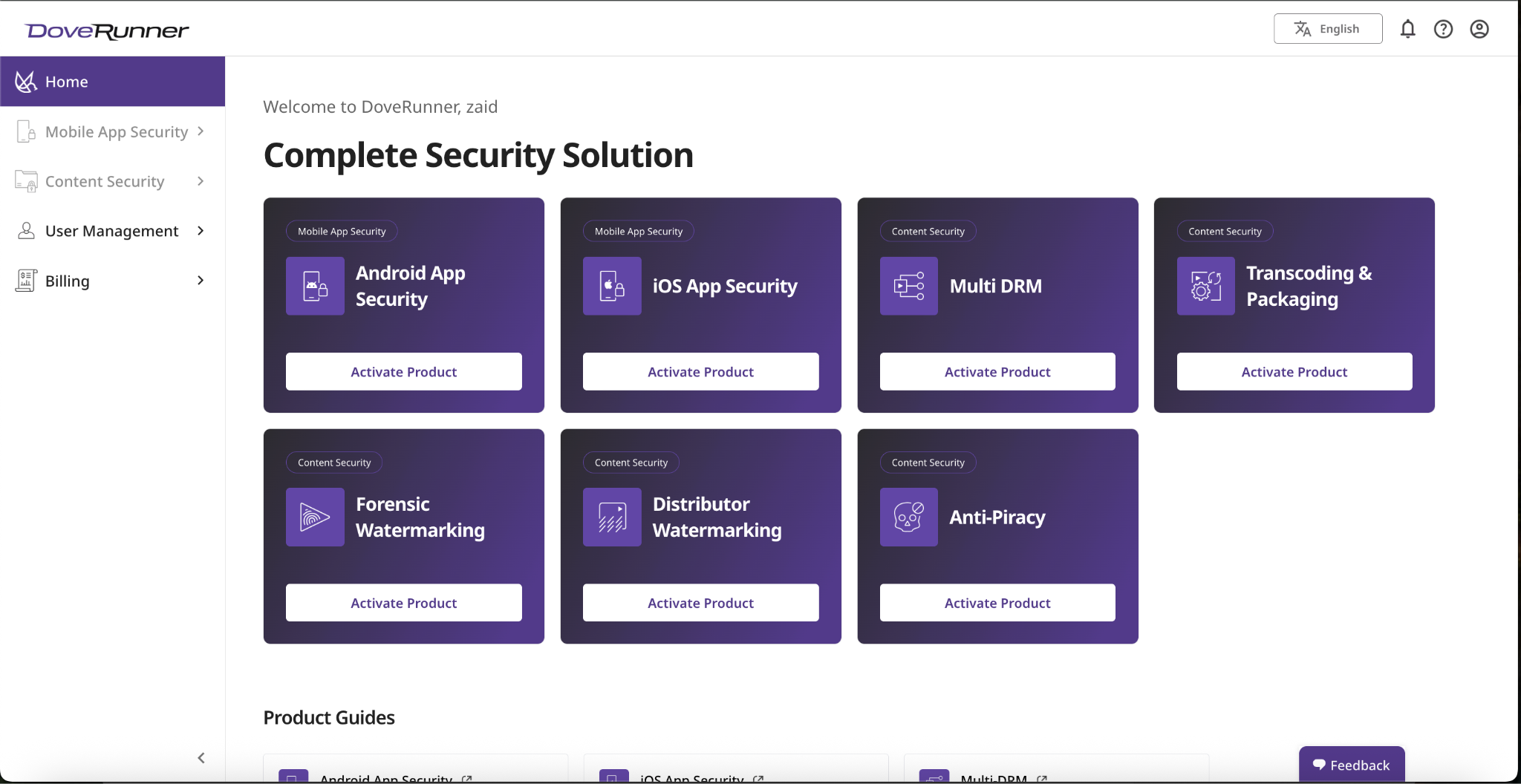Viewport: 1521px width, 784px height.
Task: Click the Forensic Watermarking card icon
Action: click(x=315, y=517)
